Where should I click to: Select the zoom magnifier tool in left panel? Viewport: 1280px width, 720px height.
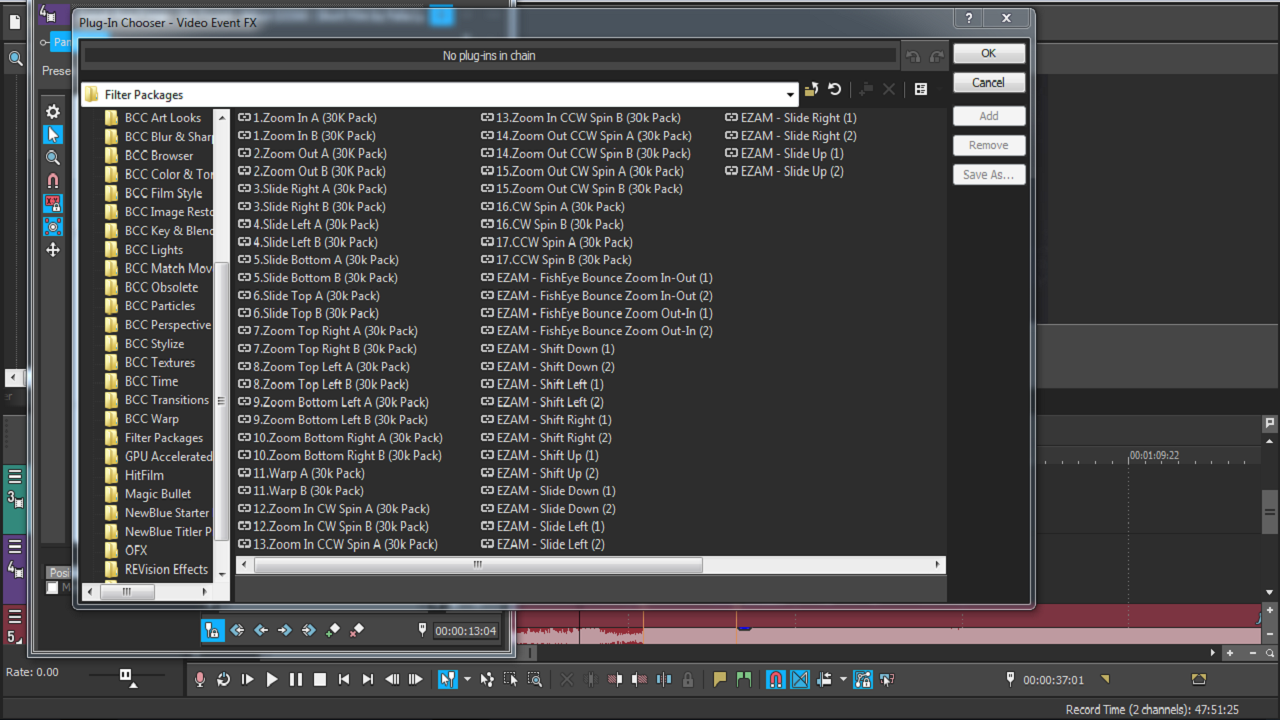click(53, 158)
